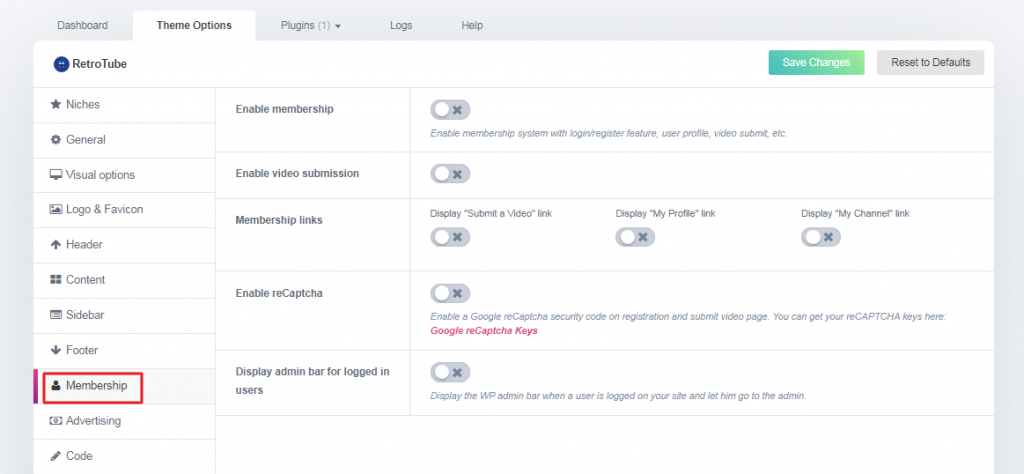
Task: Click the Save Changes button
Action: point(816,62)
